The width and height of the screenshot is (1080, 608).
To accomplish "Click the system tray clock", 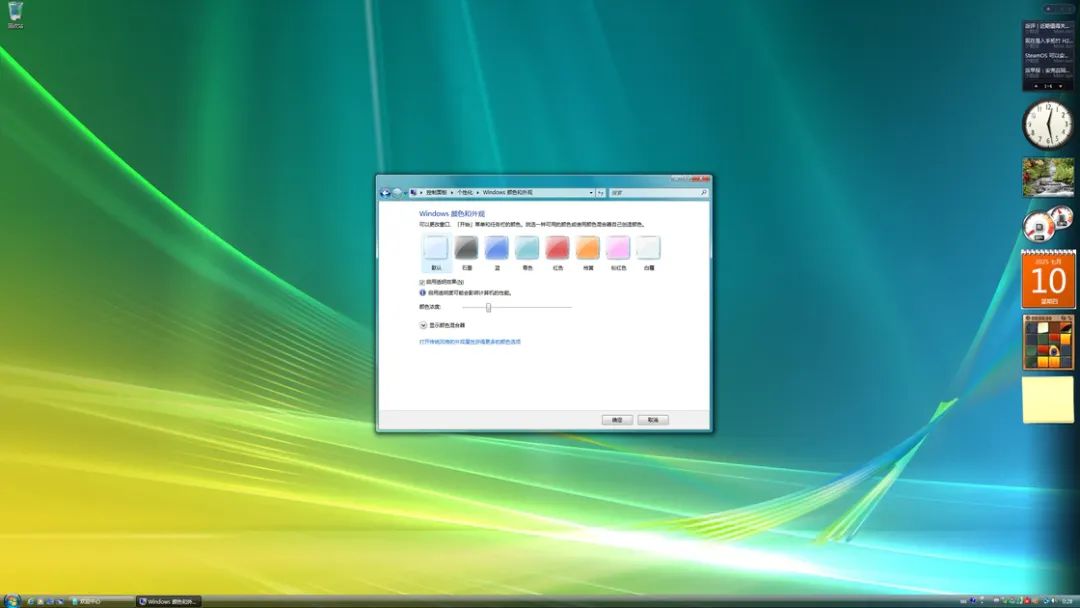I will point(1067,602).
